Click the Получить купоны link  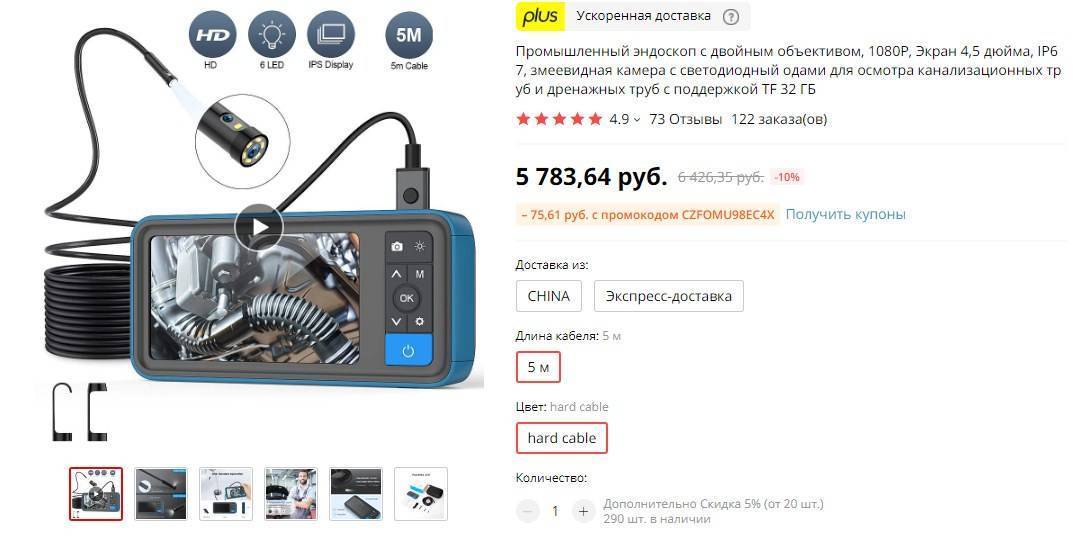coord(845,214)
